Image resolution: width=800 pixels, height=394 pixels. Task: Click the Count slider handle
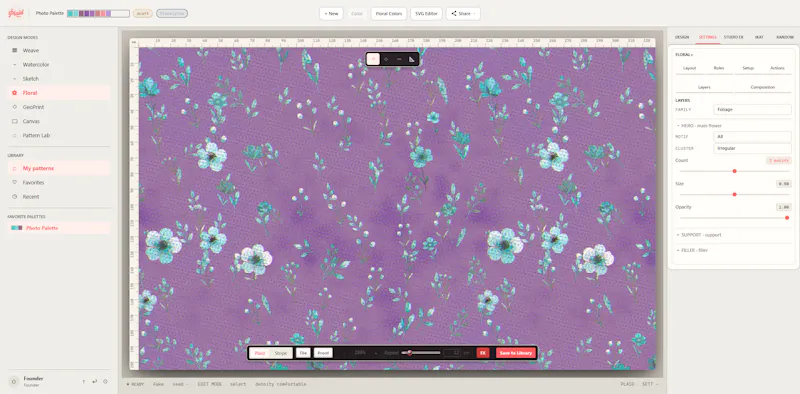coord(735,171)
